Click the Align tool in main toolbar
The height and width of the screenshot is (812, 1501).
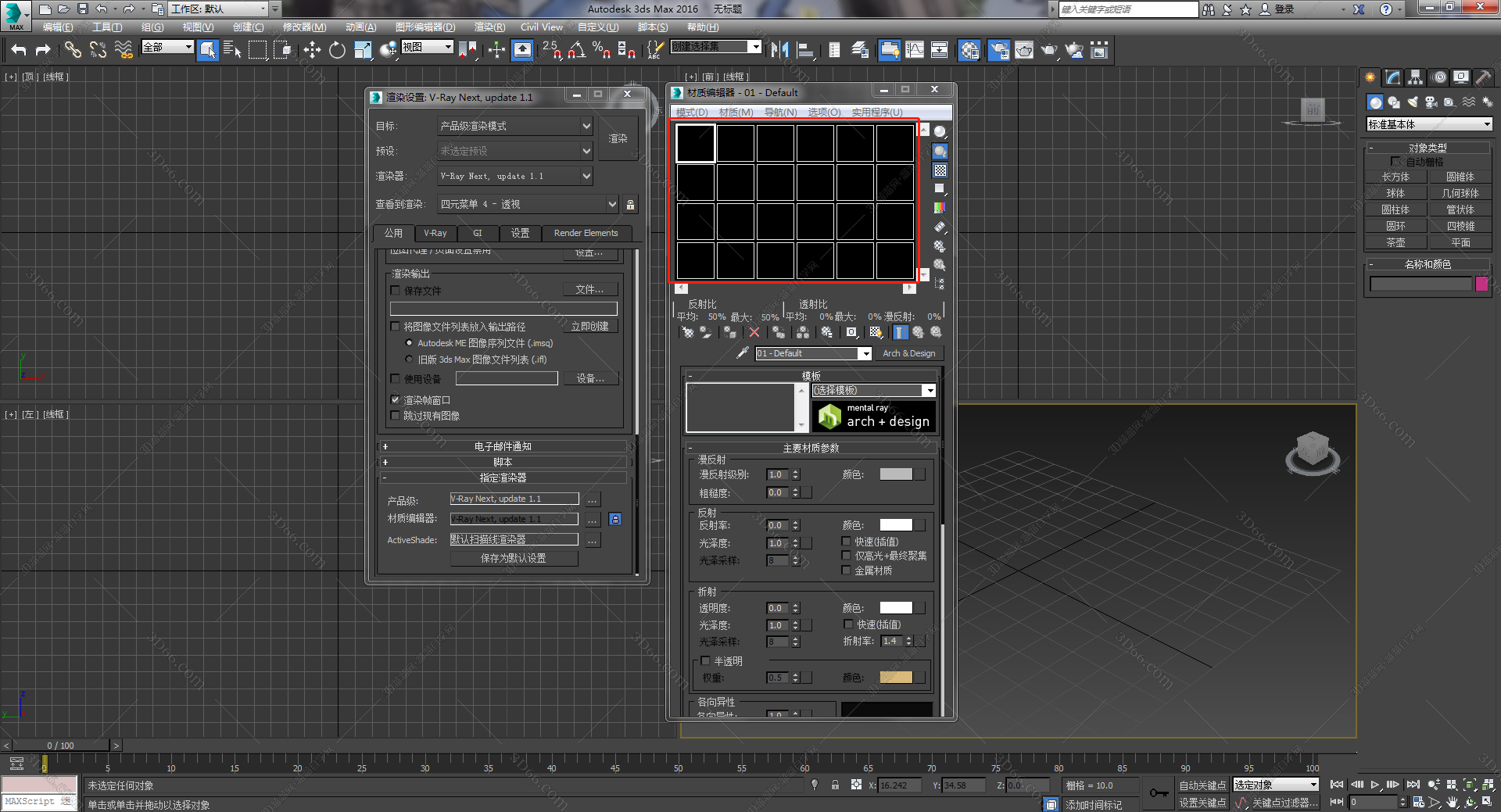(805, 51)
